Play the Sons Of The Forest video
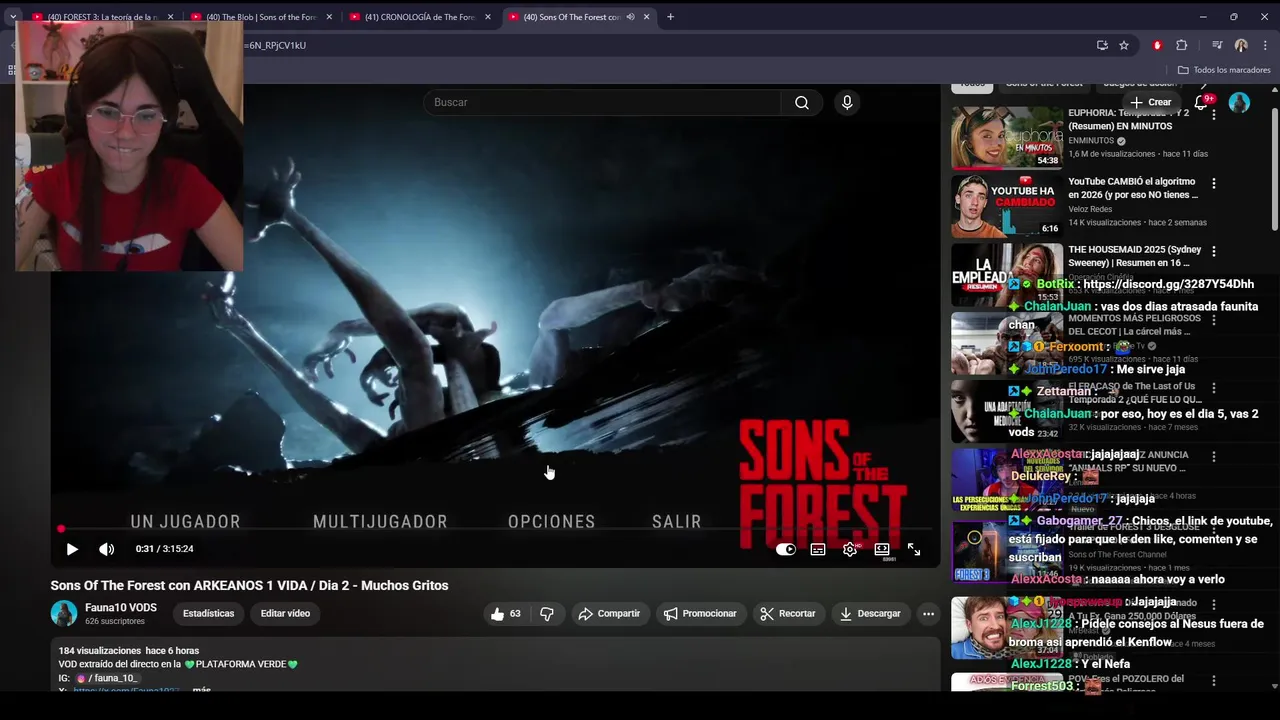1280x720 pixels. (72, 549)
